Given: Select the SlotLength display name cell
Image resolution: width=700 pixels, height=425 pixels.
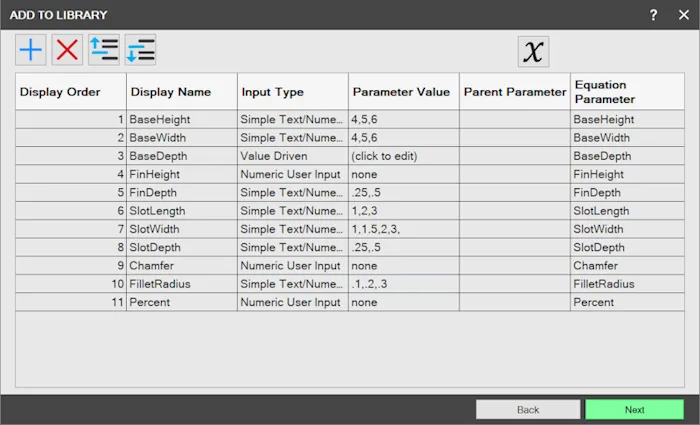Looking at the screenshot, I should [182, 211].
